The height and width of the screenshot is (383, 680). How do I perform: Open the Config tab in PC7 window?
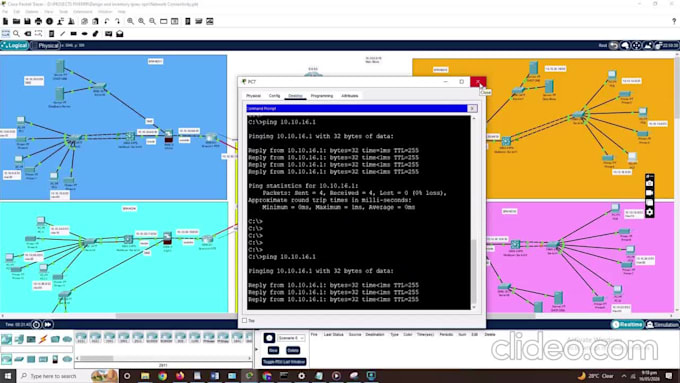coord(274,95)
